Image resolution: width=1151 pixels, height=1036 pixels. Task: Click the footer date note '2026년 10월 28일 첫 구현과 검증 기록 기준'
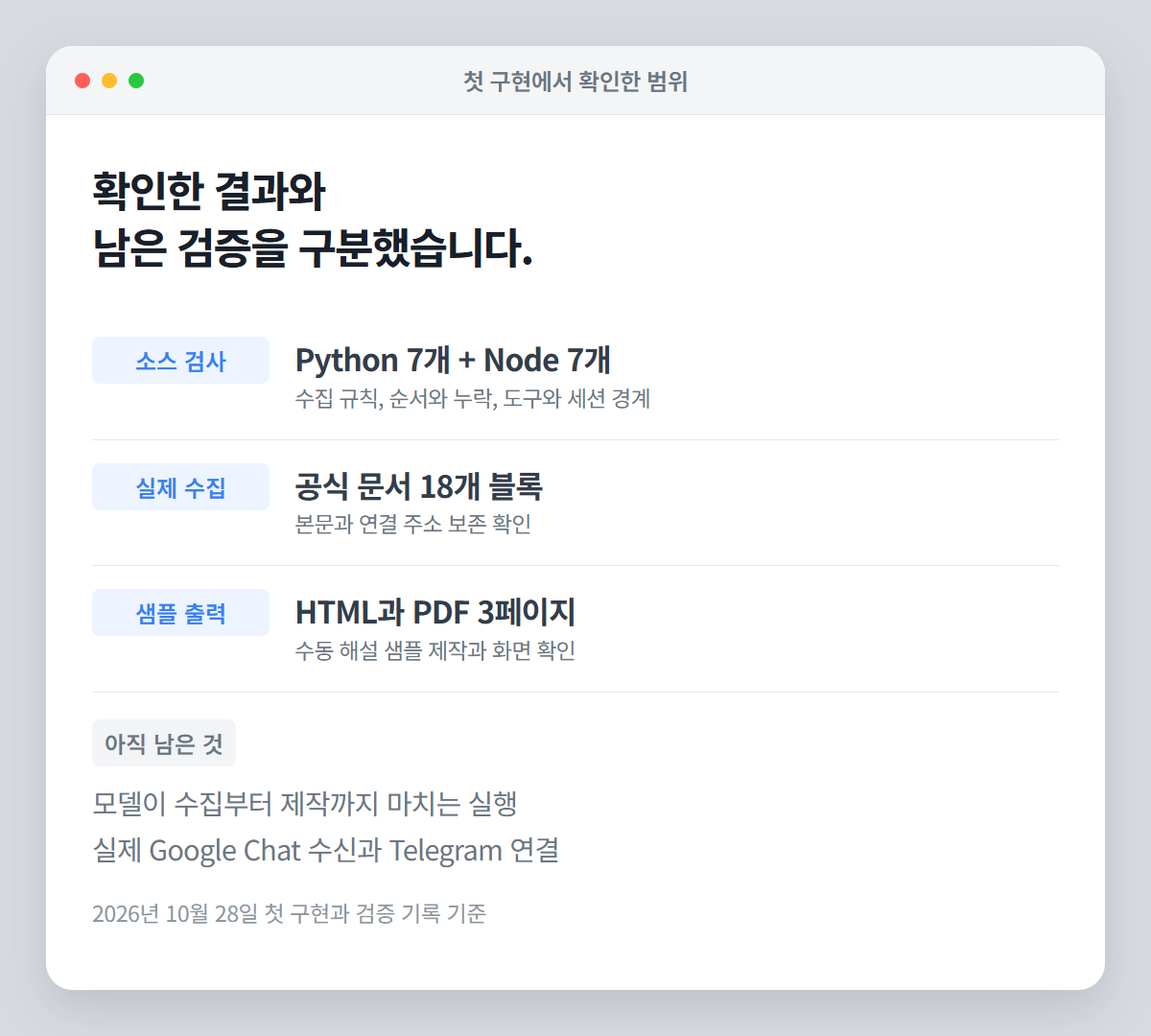click(x=289, y=913)
